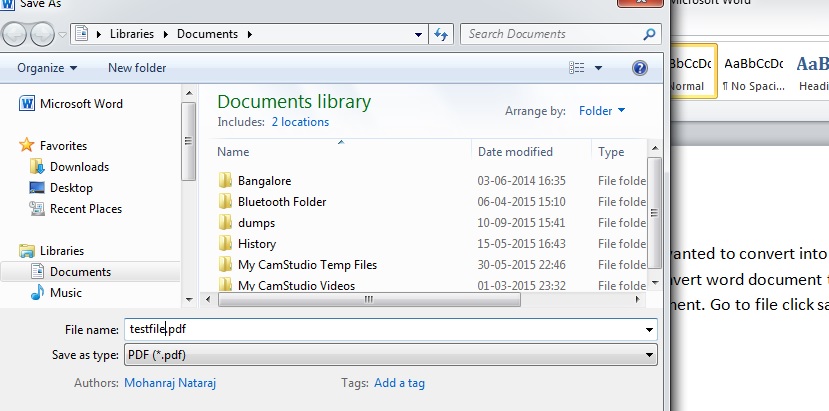829x411 pixels.
Task: Select Documents library in navigation pane
Action: click(x=90, y=272)
